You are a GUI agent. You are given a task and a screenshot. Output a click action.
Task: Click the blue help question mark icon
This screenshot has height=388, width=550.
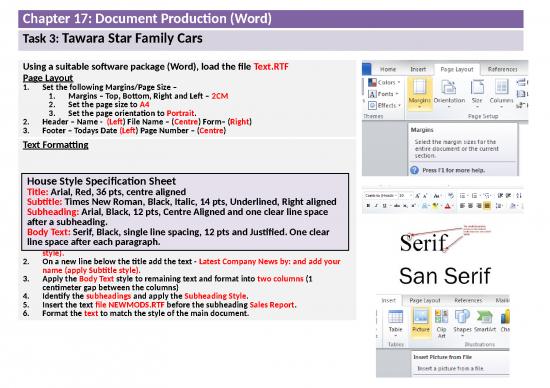[414, 170]
